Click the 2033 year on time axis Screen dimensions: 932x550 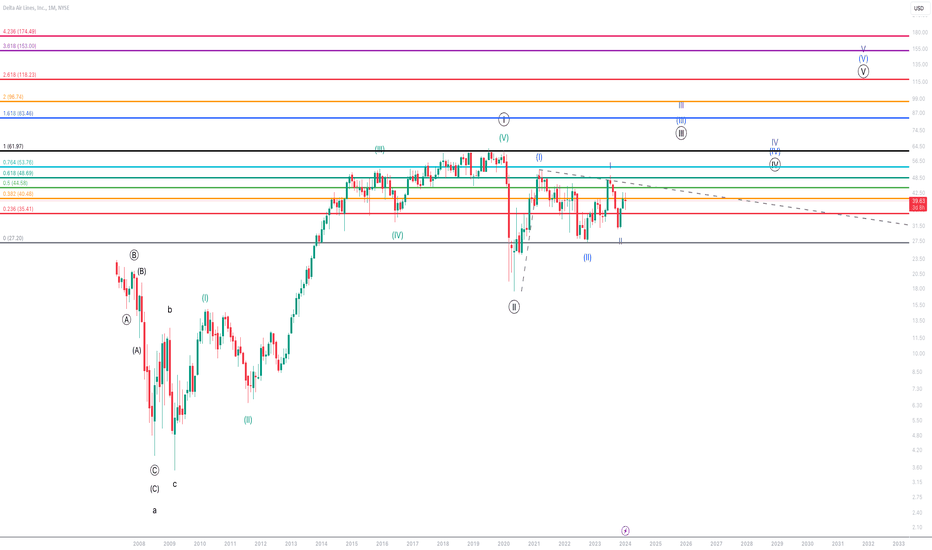coord(899,543)
